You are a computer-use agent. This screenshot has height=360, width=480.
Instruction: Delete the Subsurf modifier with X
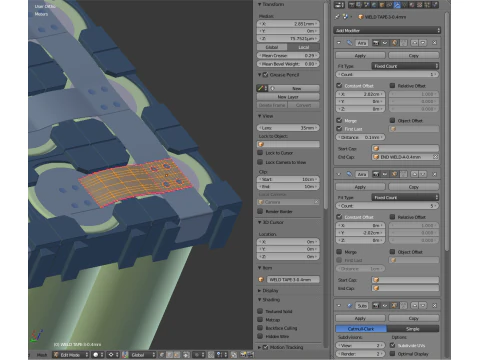(434, 305)
